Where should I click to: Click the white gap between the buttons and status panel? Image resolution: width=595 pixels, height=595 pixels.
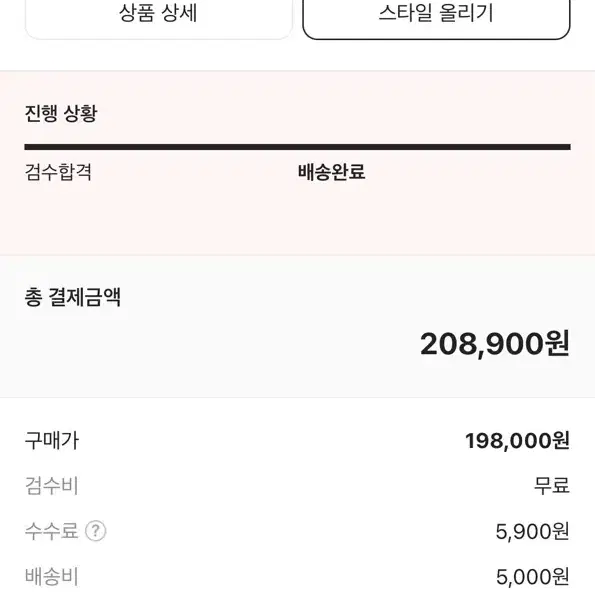click(298, 55)
